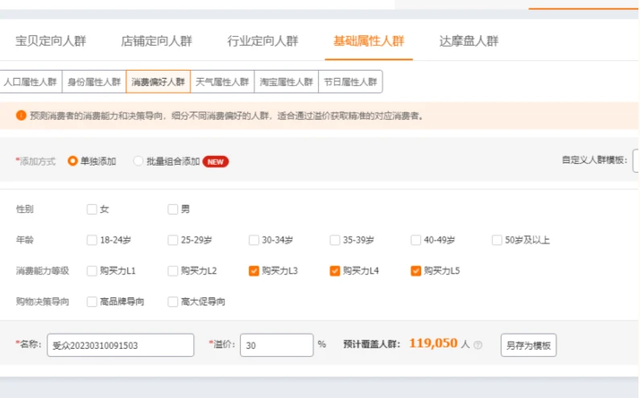
Task: Select 单独添加 radio option
Action: (73, 161)
